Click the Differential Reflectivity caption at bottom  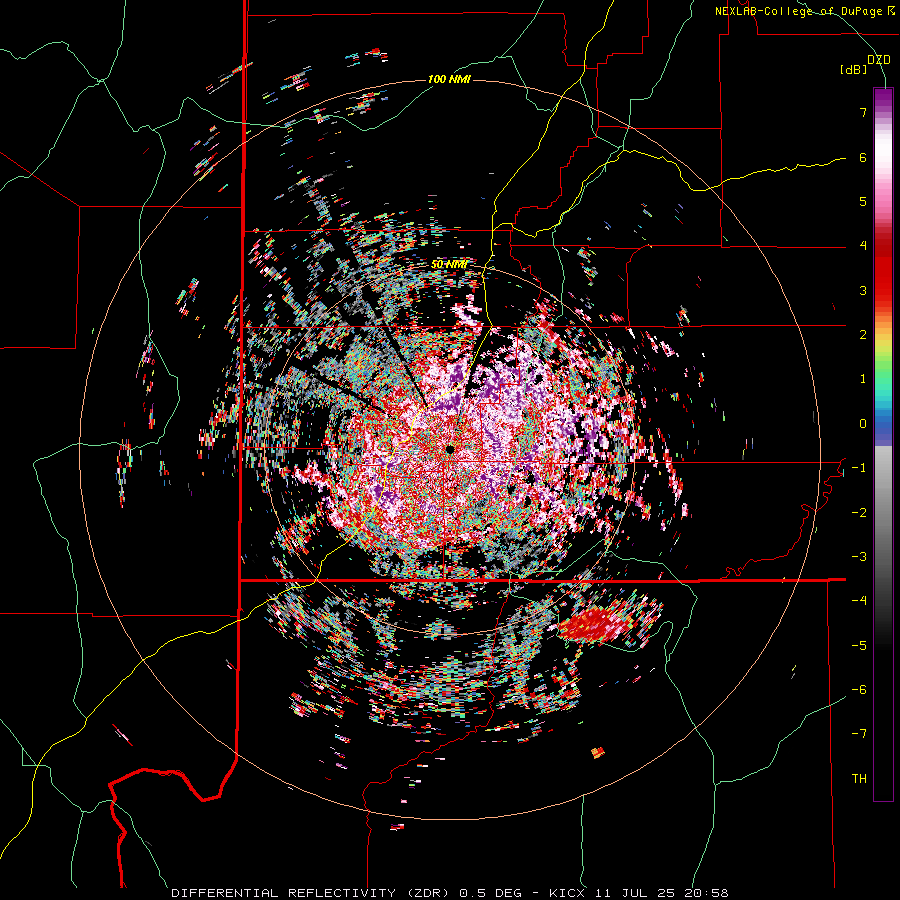pos(450,893)
